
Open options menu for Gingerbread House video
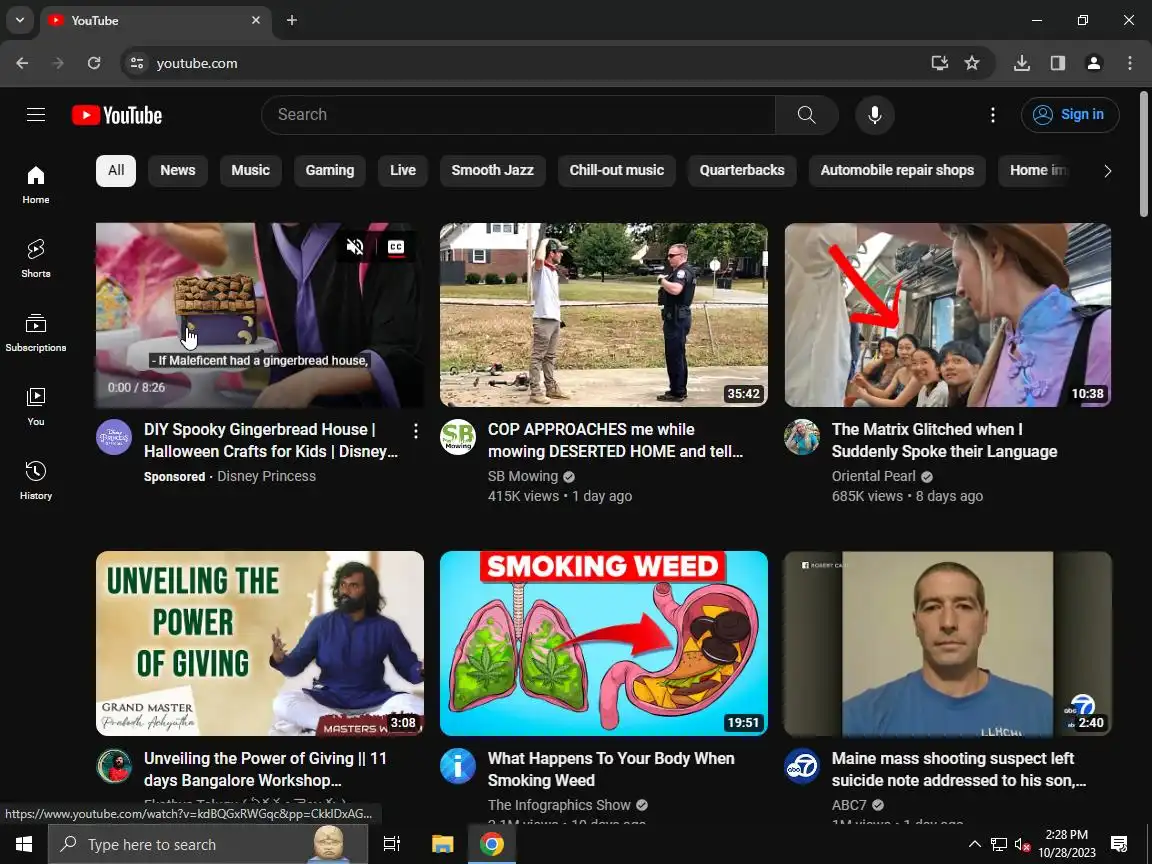pyautogui.click(x=416, y=431)
